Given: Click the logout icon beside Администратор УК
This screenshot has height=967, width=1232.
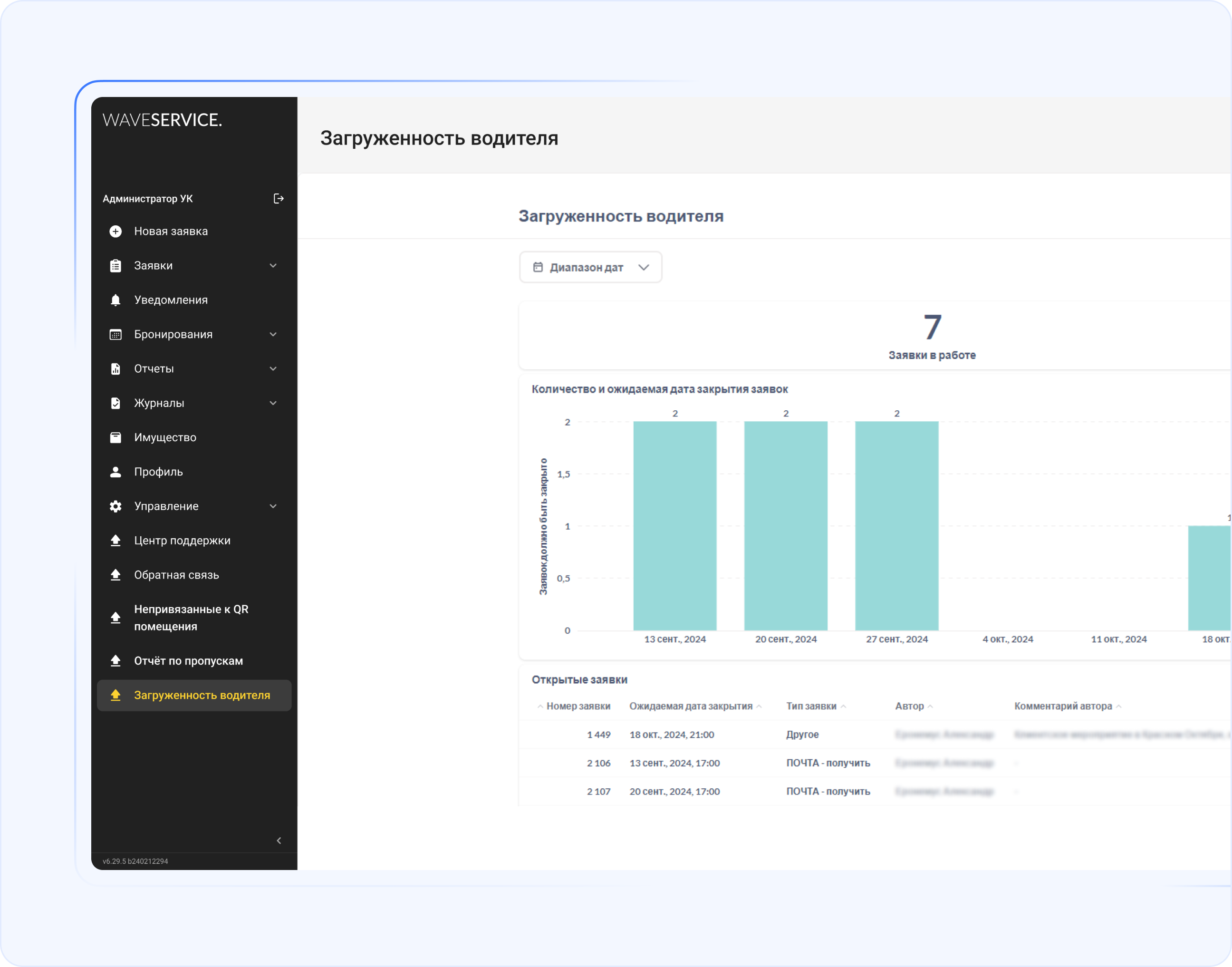Looking at the screenshot, I should point(279,199).
